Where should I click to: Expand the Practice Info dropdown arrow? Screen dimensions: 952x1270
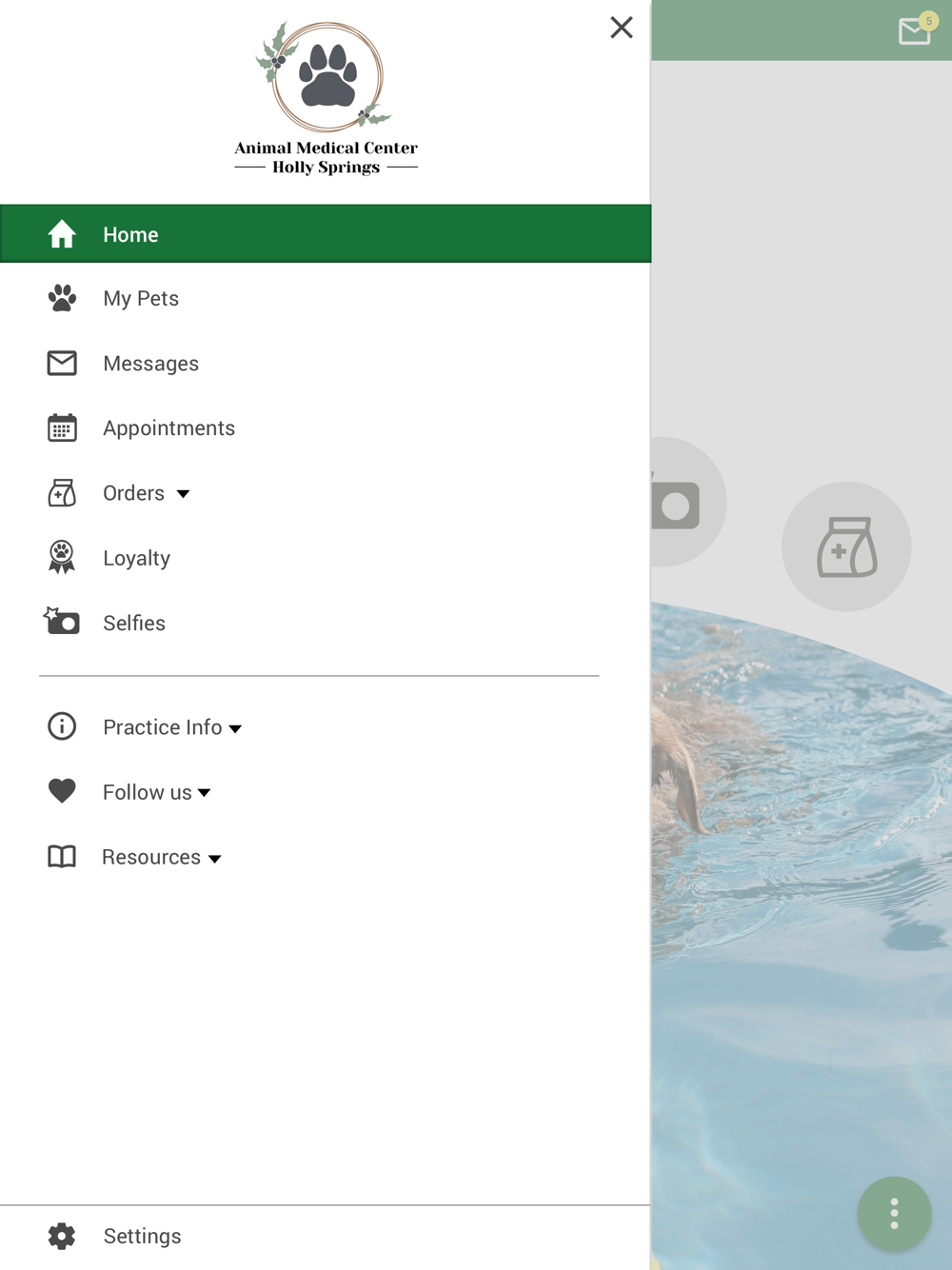point(235,729)
